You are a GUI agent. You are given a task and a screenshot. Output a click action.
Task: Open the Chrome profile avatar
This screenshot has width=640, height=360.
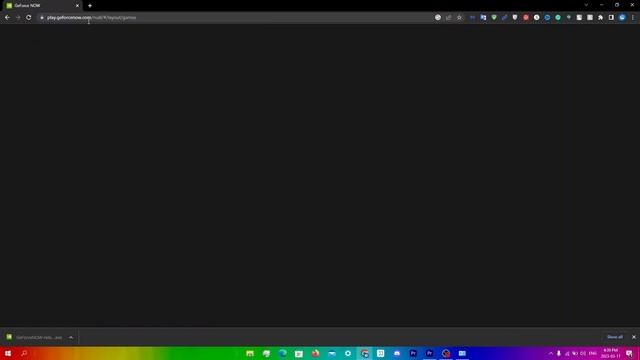click(x=622, y=18)
